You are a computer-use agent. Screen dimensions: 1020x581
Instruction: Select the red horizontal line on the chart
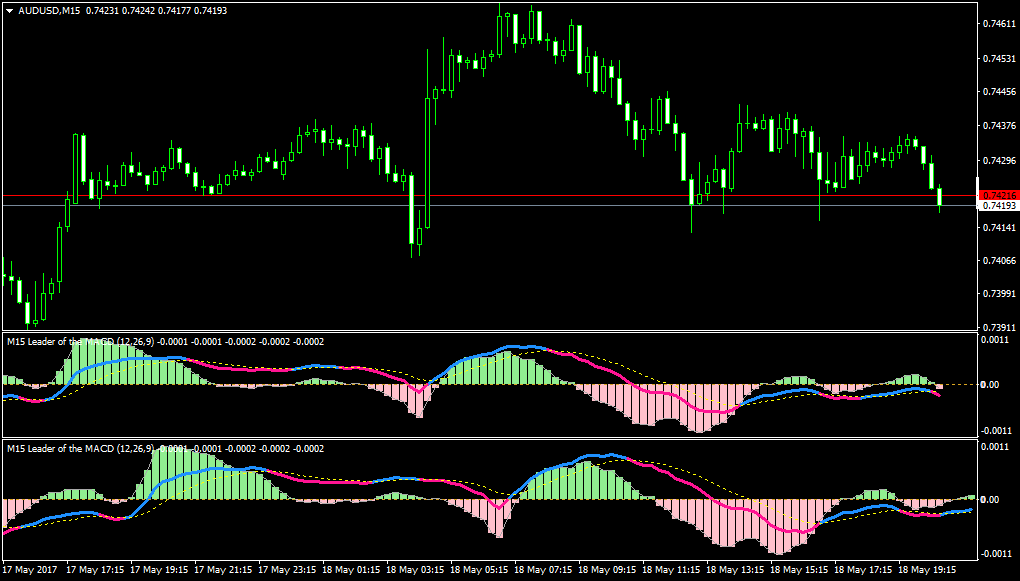(x=489, y=195)
